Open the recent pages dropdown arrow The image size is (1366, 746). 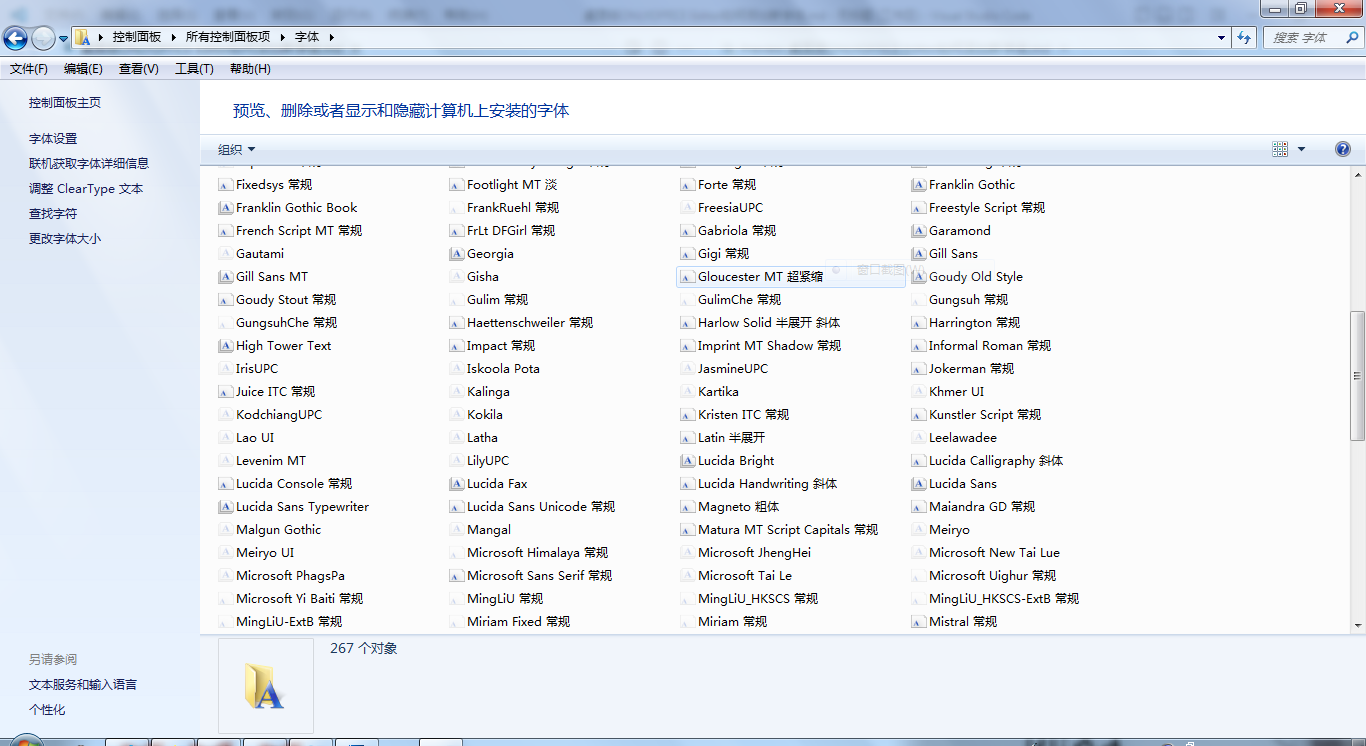(64, 38)
